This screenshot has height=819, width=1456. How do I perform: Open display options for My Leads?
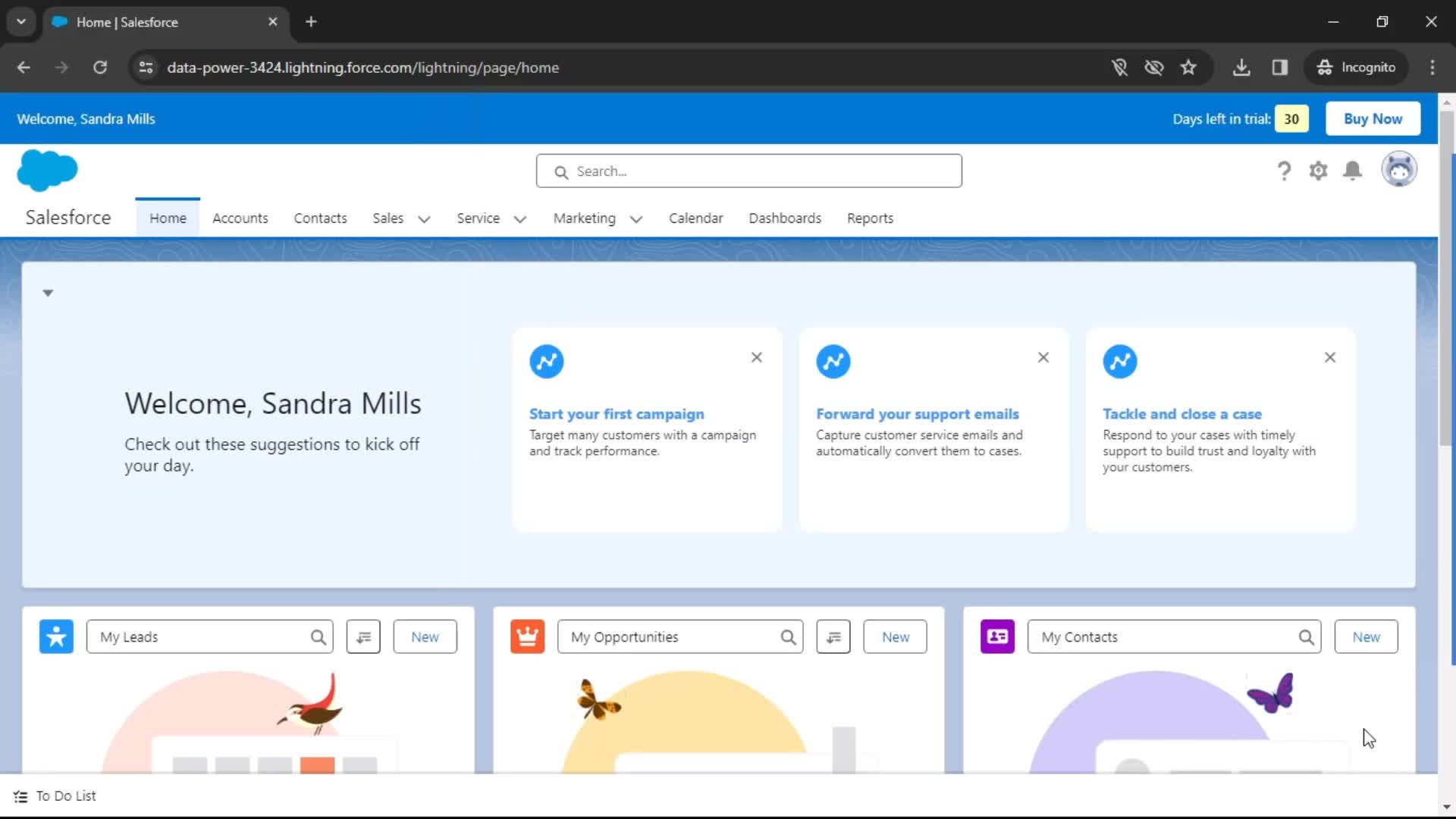363,637
